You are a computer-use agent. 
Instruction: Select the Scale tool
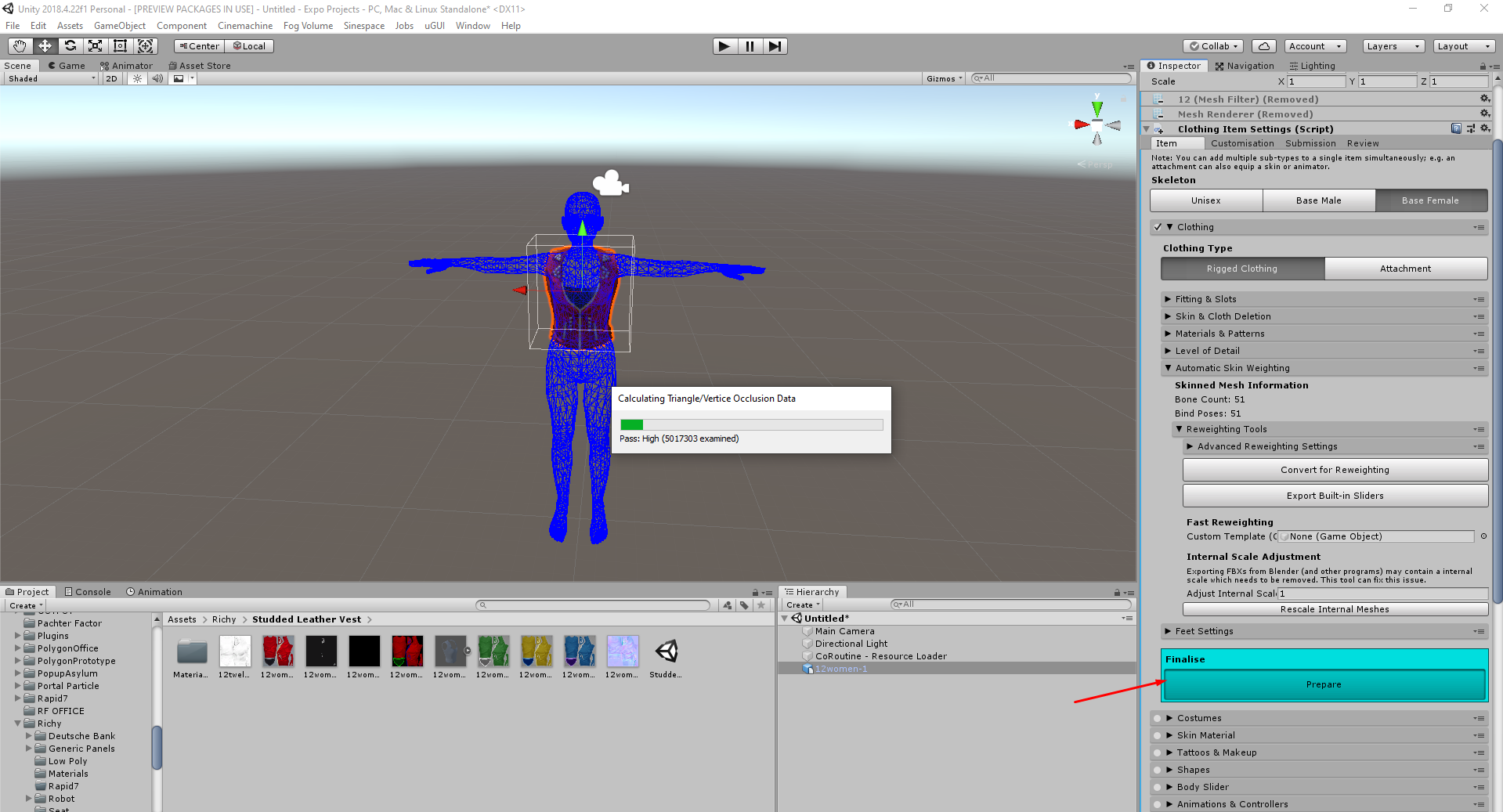point(95,46)
